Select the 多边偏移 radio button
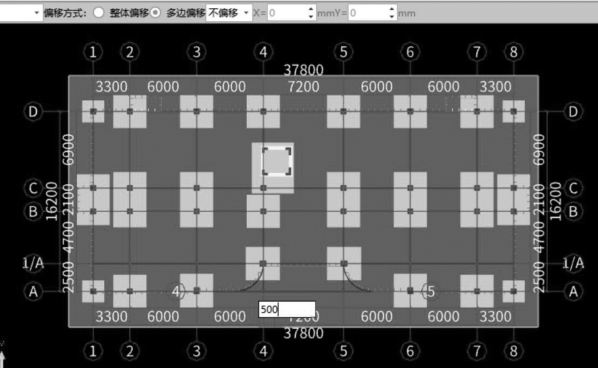The image size is (598, 368). tap(155, 13)
